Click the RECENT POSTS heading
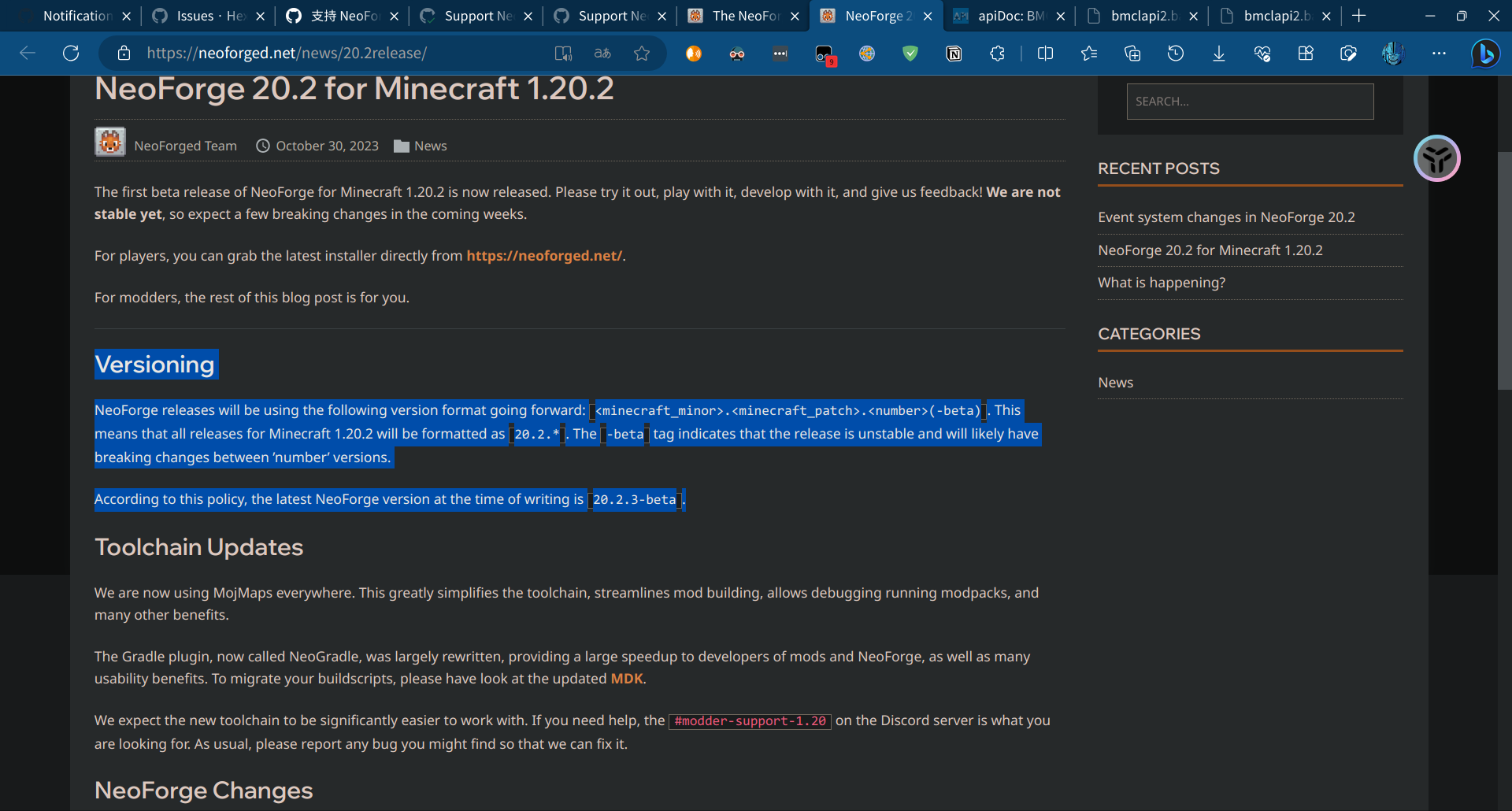This screenshot has height=811, width=1512. [1158, 168]
